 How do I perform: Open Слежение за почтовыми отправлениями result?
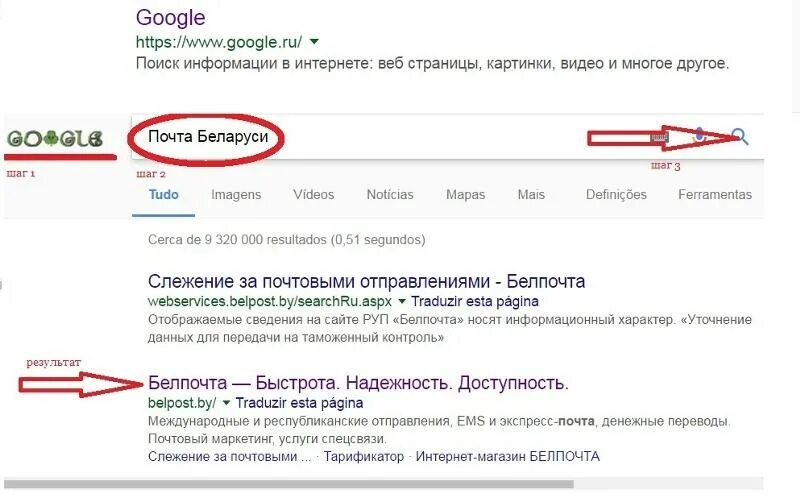click(x=366, y=281)
